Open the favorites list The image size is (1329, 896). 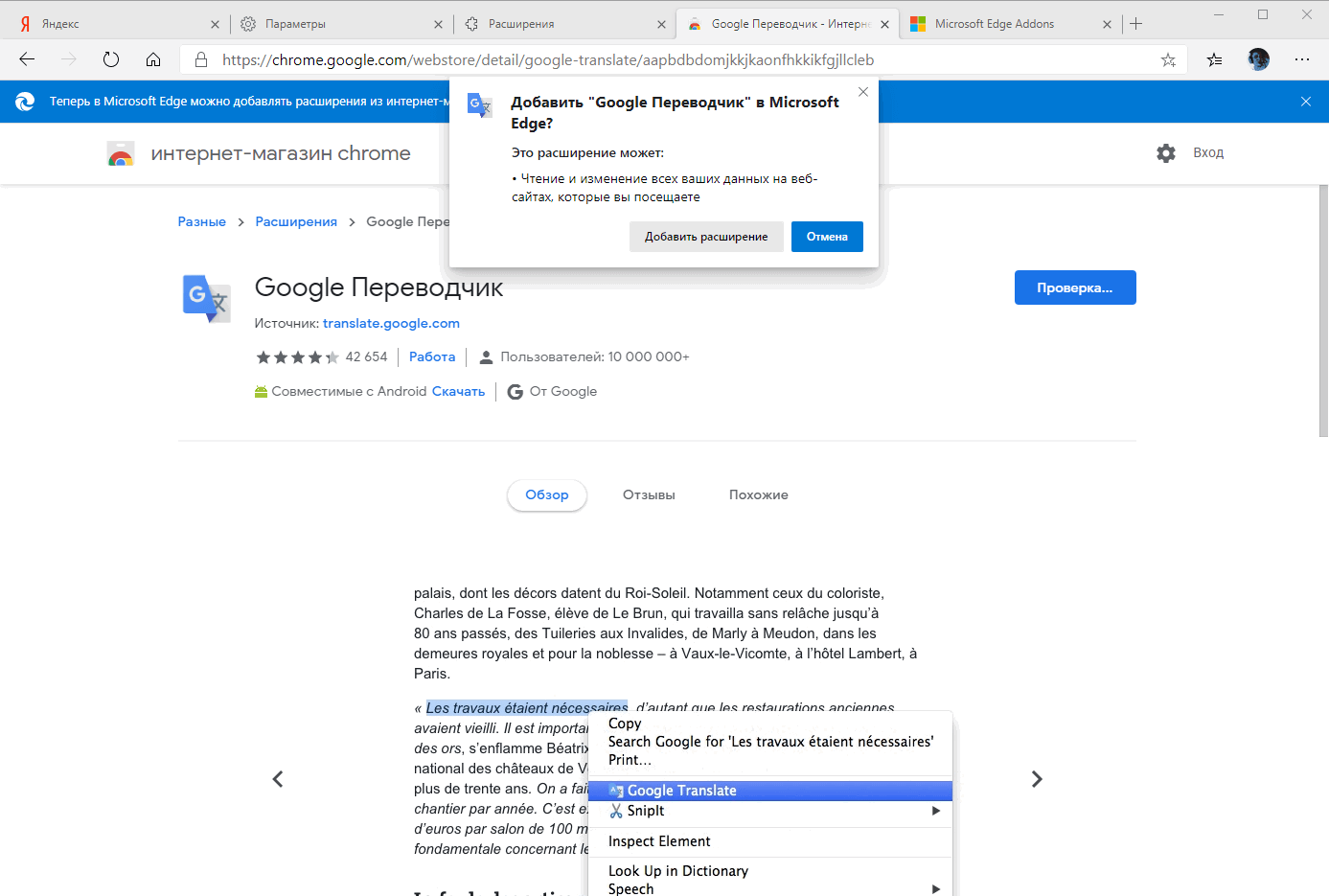1215,59
